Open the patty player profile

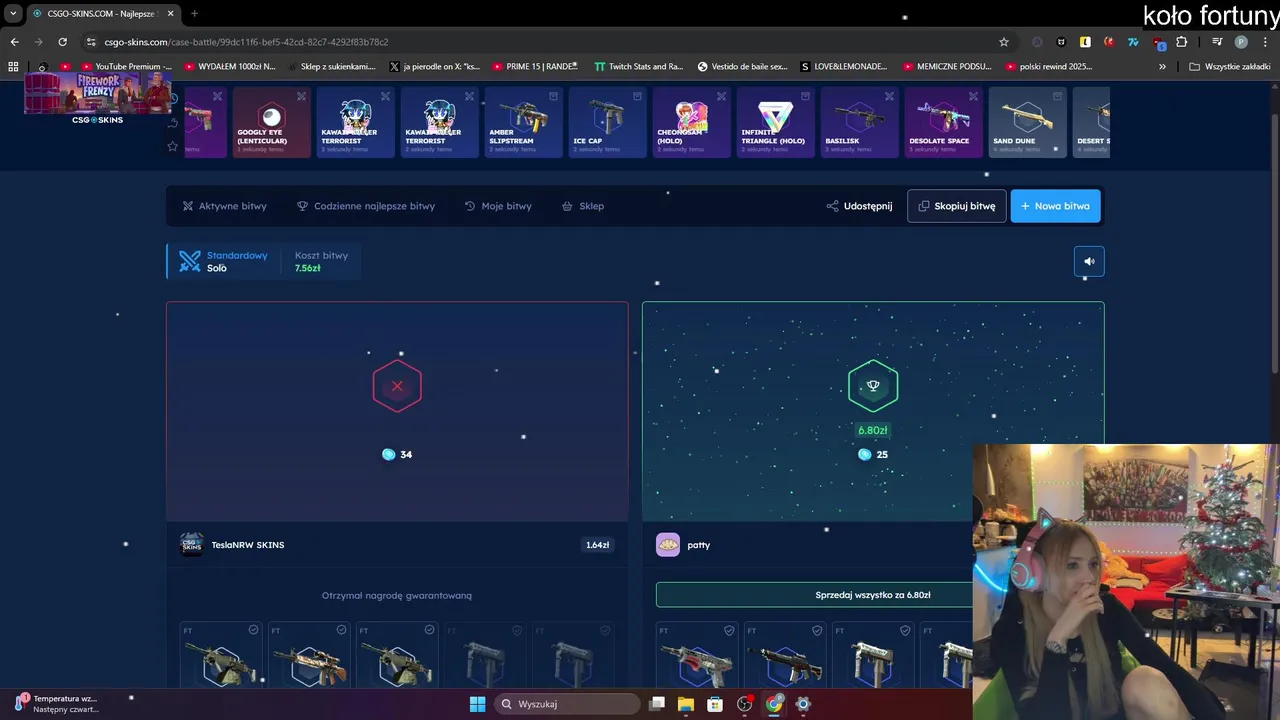(683, 545)
